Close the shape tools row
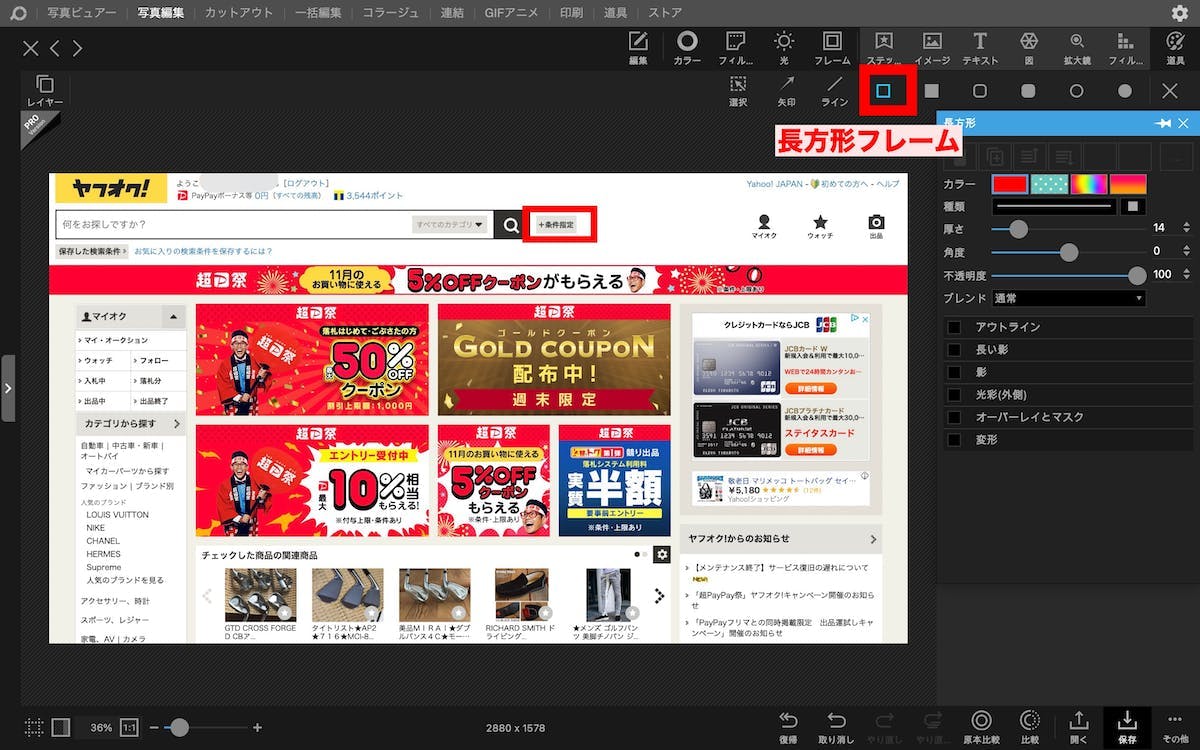 [x=1170, y=91]
